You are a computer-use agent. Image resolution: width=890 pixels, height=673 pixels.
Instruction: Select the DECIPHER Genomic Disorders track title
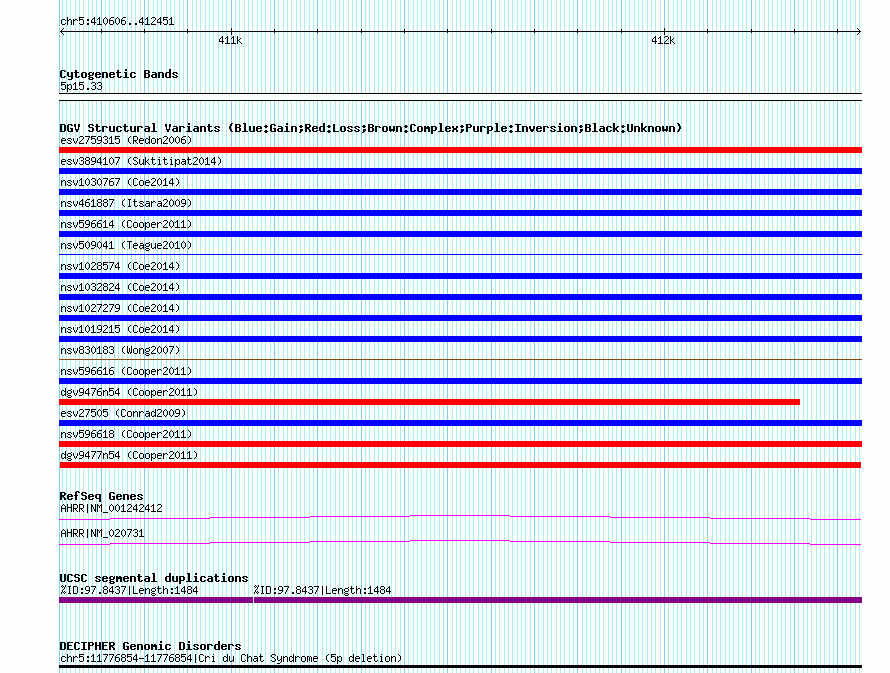(150, 646)
